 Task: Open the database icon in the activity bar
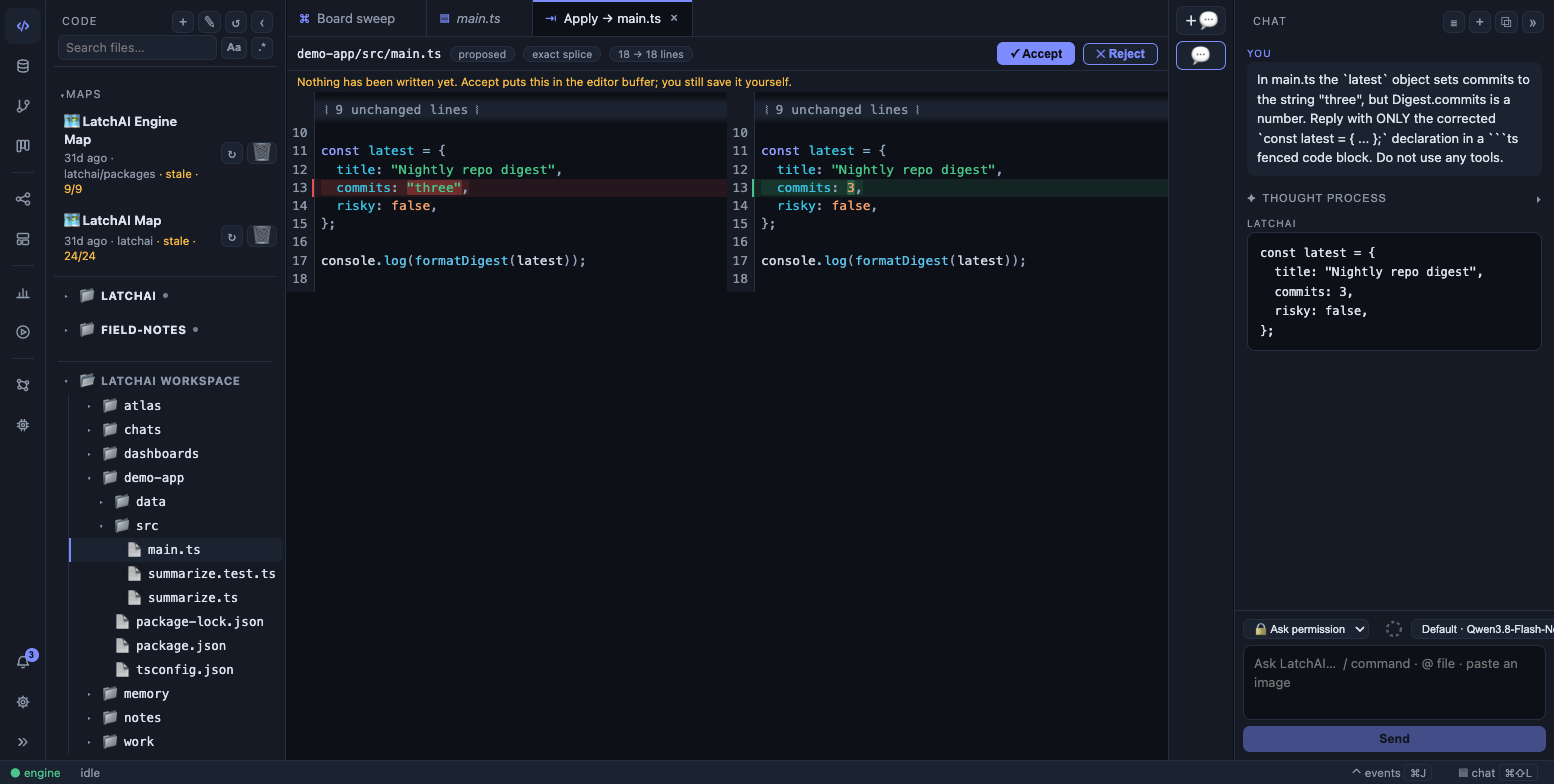(x=23, y=66)
